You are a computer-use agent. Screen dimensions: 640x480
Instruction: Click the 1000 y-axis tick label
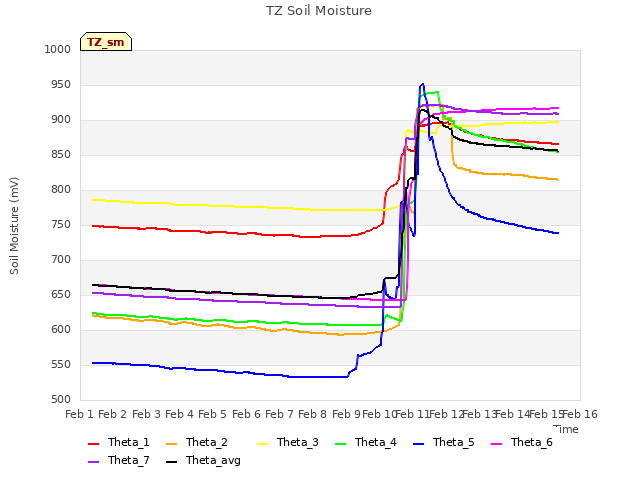[58, 49]
